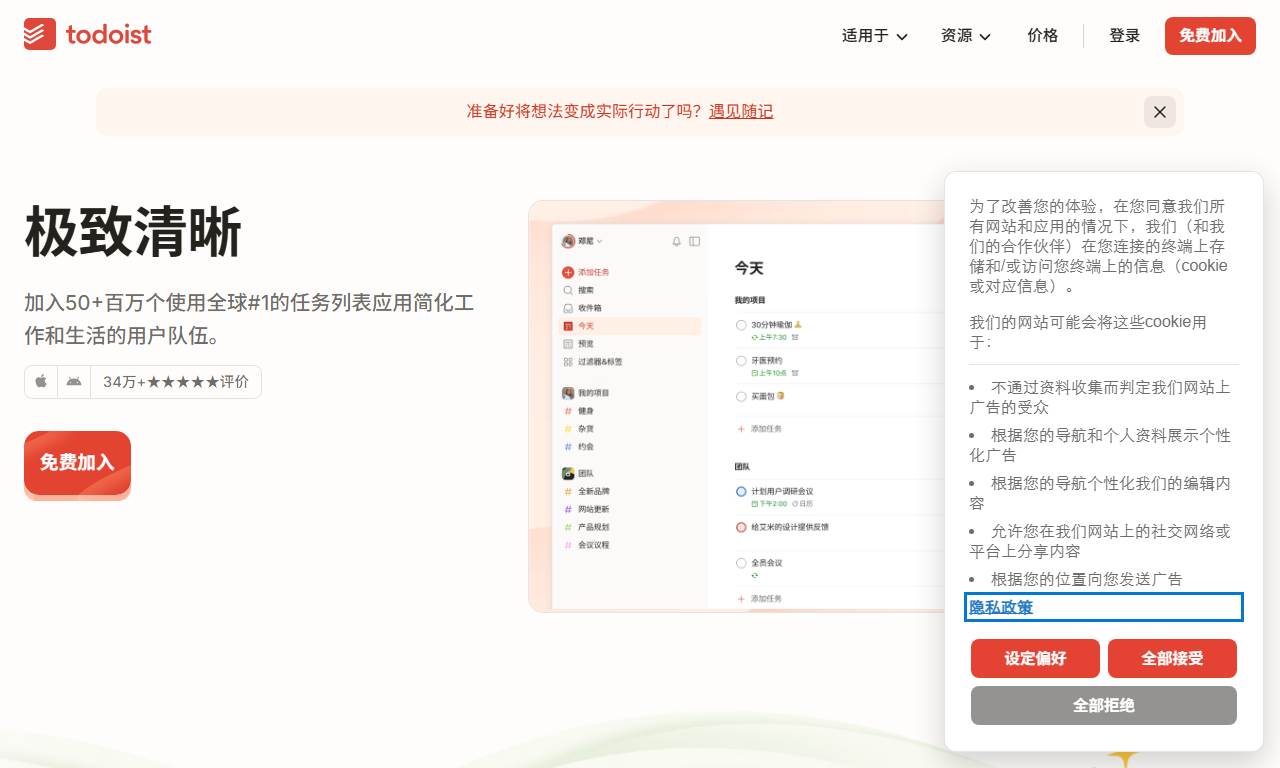
Task: Click the notification bell icon in preview
Action: 676,241
